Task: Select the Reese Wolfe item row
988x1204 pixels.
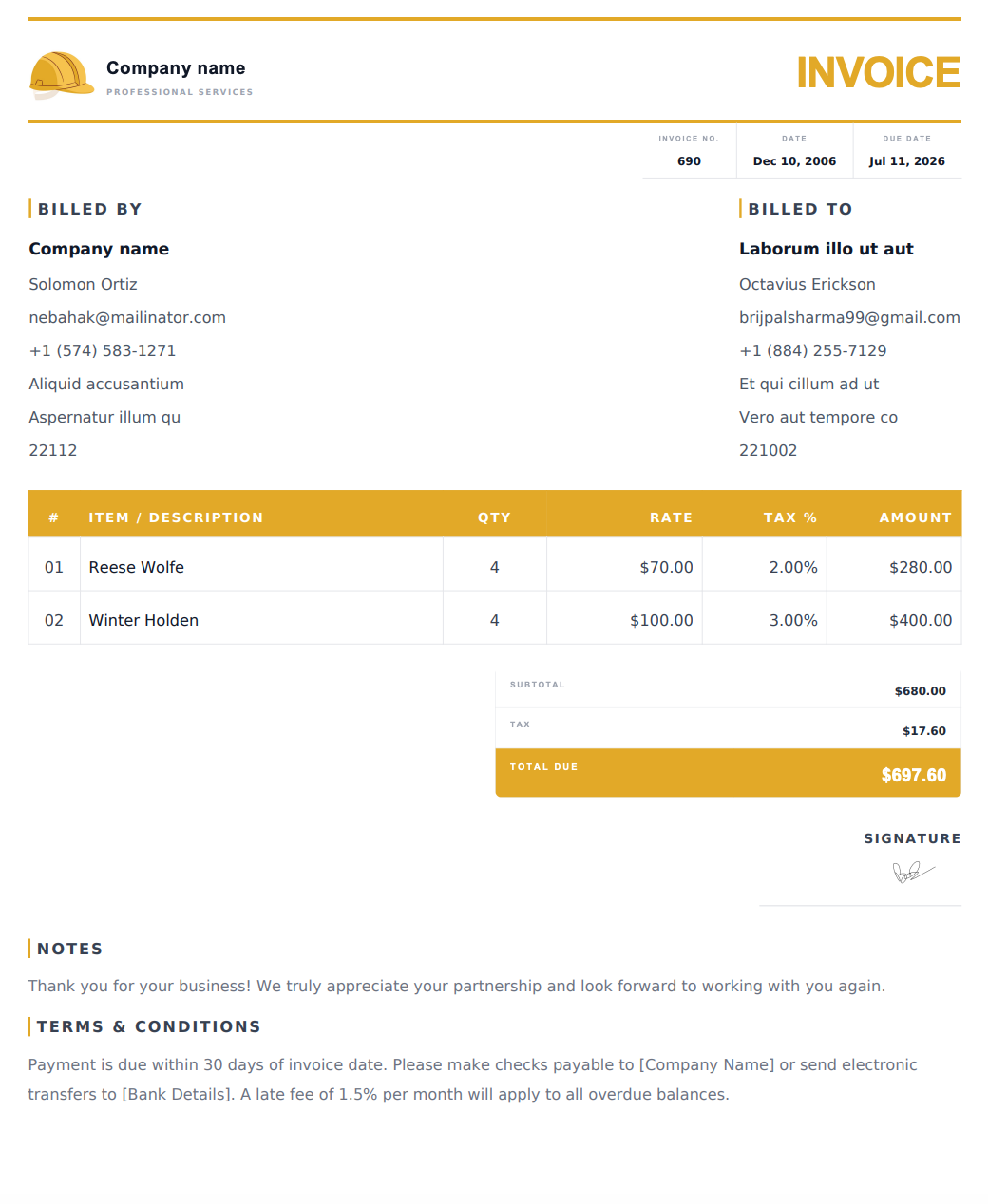Action: [495, 565]
